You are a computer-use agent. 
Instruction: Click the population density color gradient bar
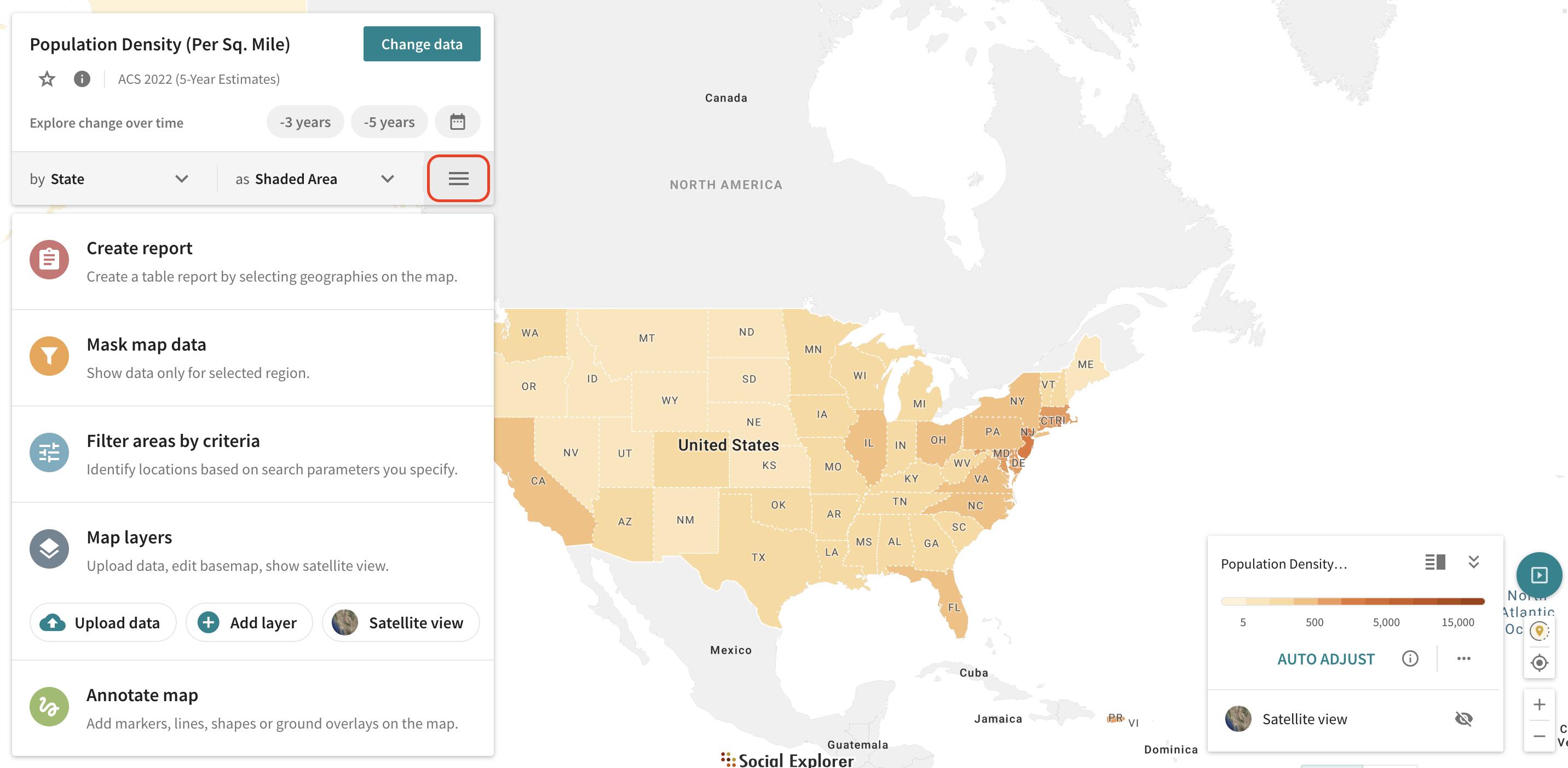(1352, 601)
